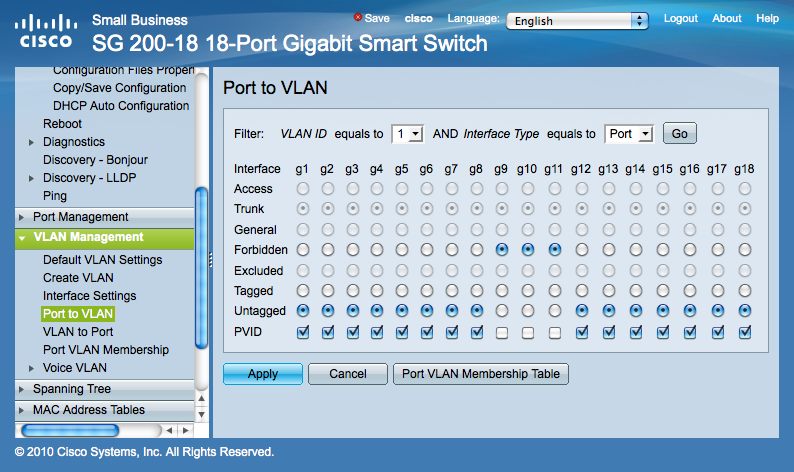Click sidebar vertical scrollbar thumb

click(202, 268)
